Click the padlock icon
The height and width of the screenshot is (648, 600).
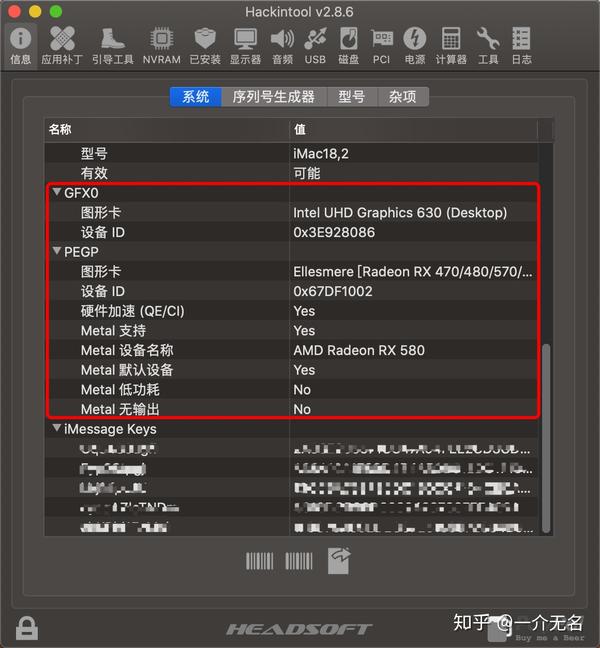tap(27, 628)
